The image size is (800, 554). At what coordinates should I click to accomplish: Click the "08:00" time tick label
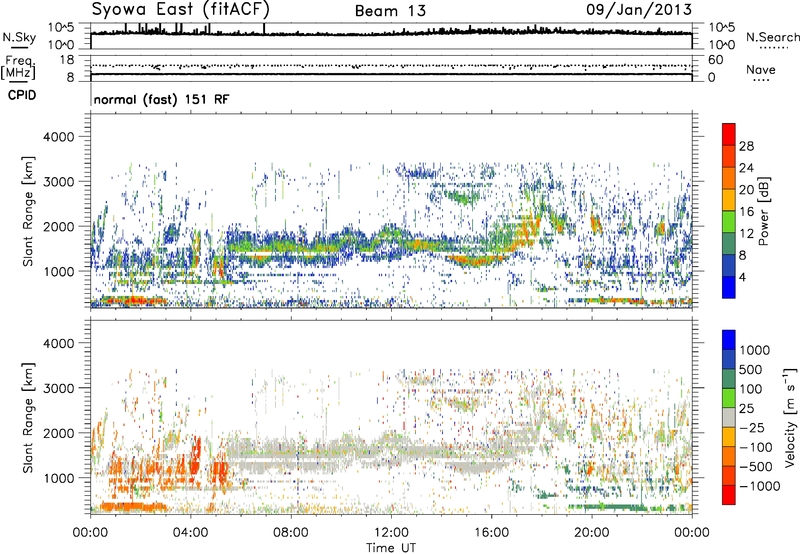click(291, 533)
